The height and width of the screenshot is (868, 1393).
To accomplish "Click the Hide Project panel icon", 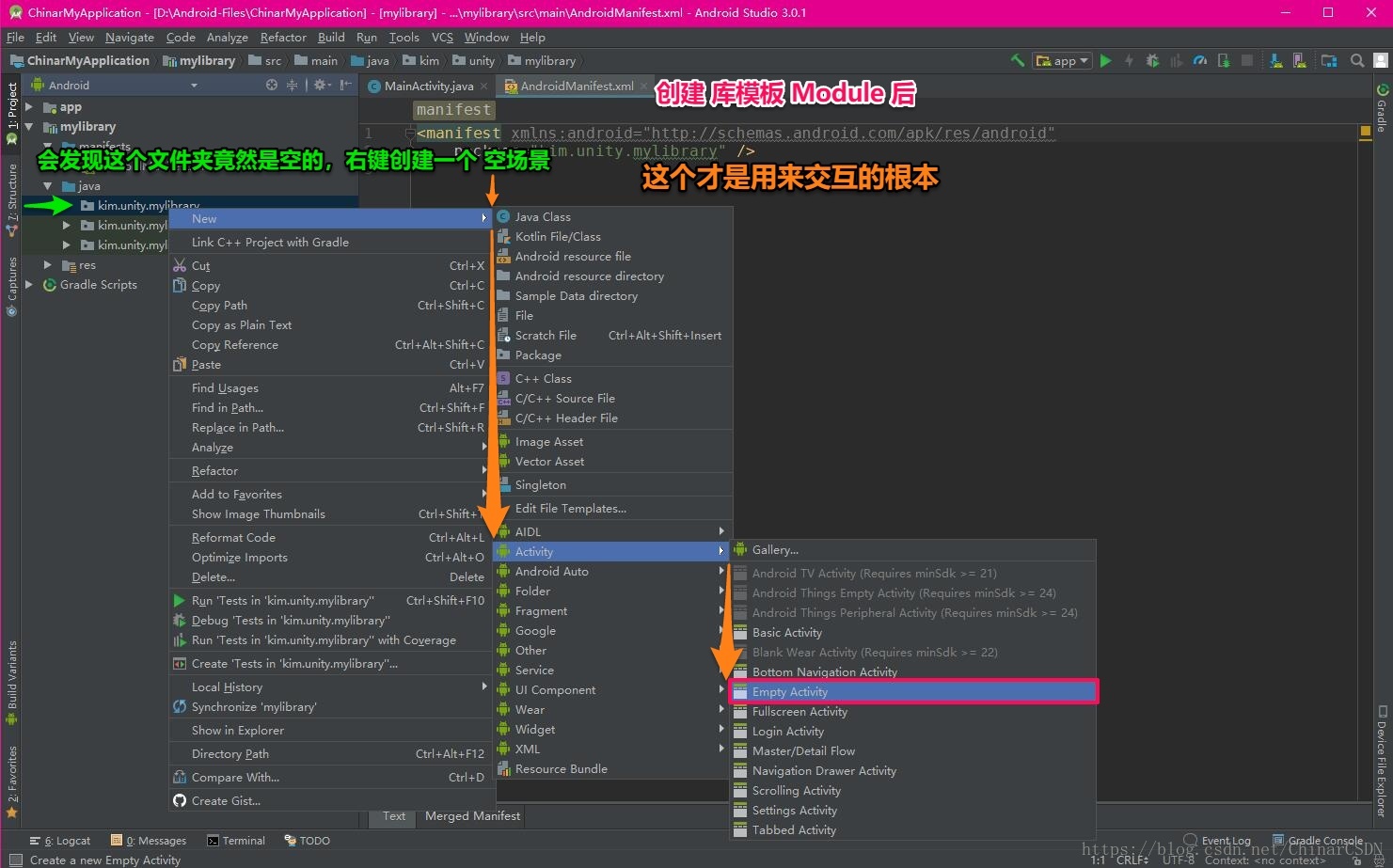I will coord(345,85).
